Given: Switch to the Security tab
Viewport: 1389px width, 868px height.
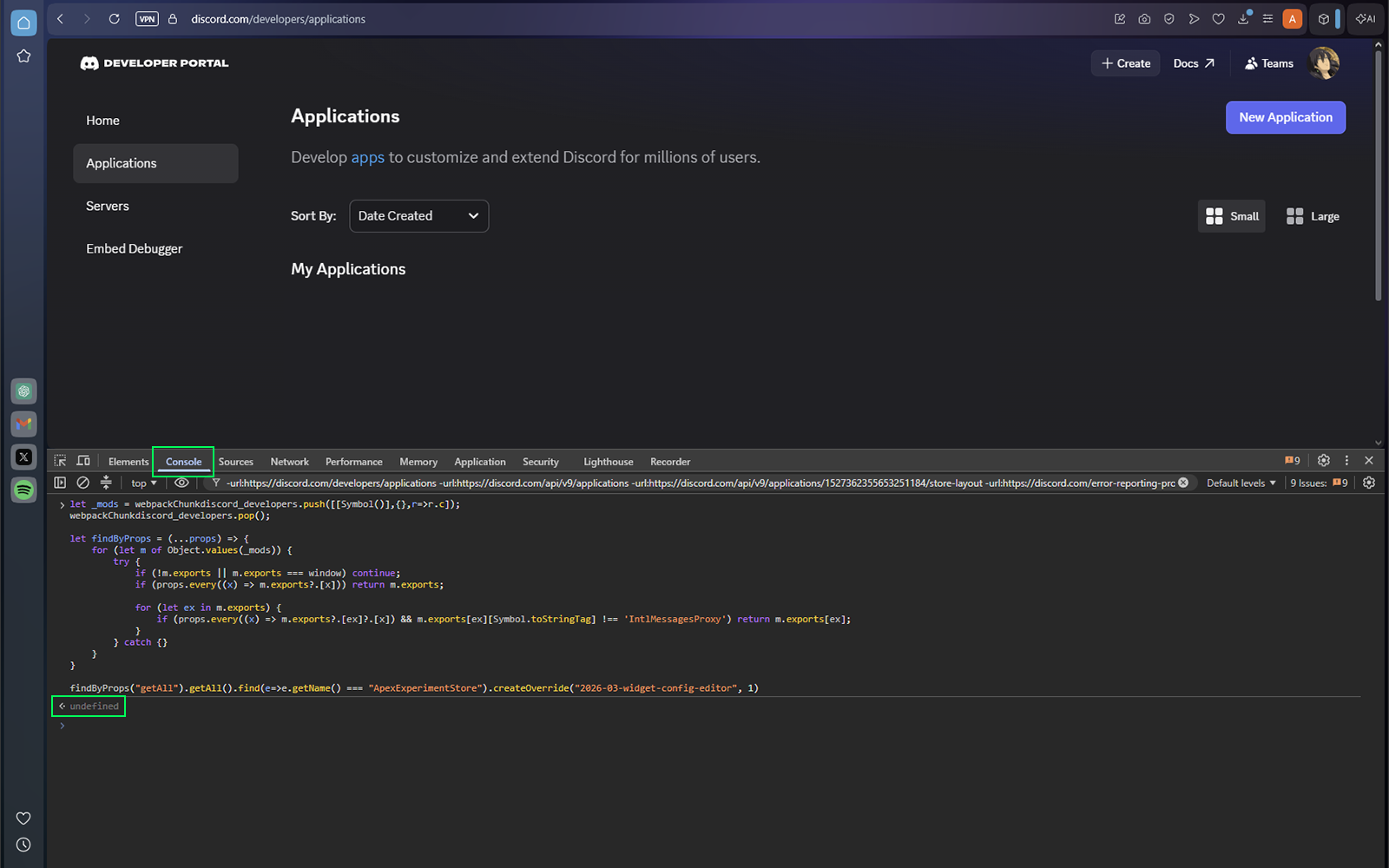Looking at the screenshot, I should [x=541, y=462].
